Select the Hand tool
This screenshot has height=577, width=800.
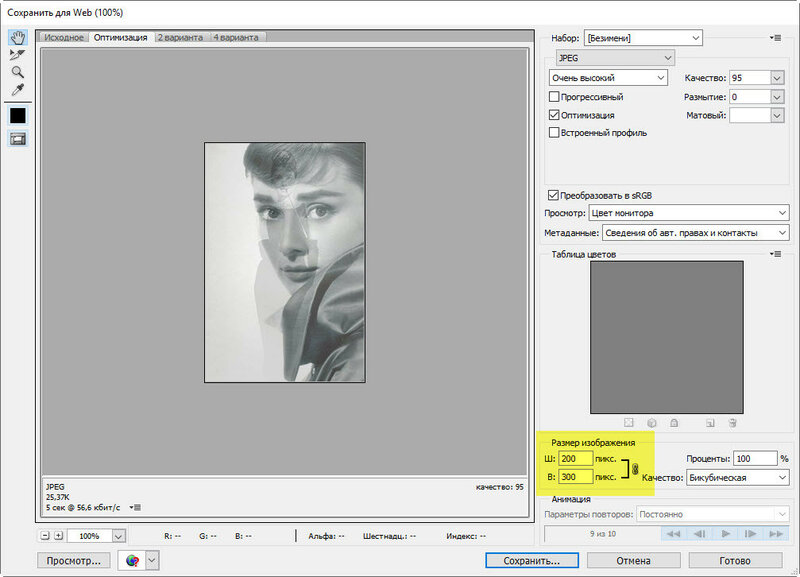click(x=17, y=37)
